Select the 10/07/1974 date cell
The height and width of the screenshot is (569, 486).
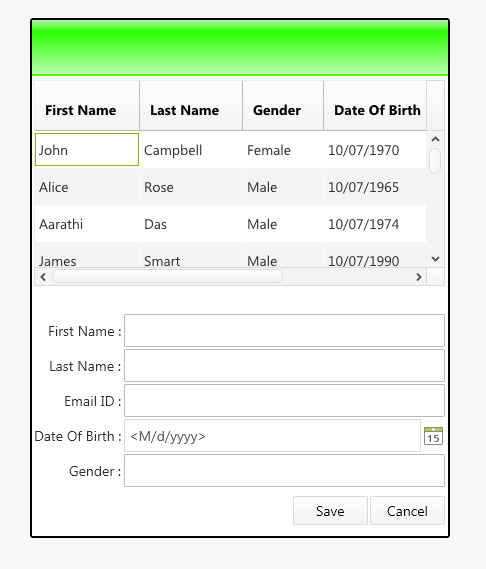[x=375, y=224]
